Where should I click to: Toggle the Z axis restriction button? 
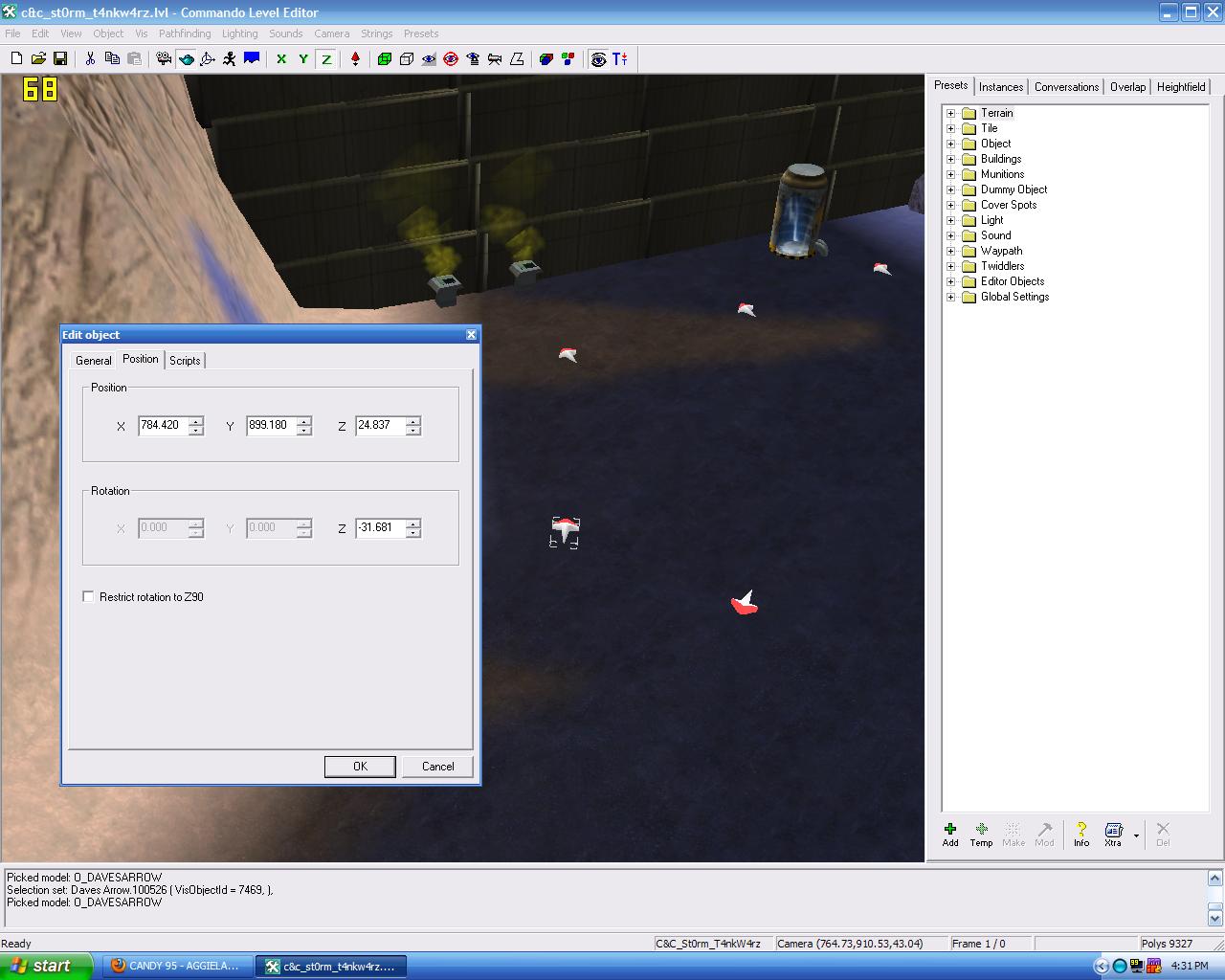326,58
